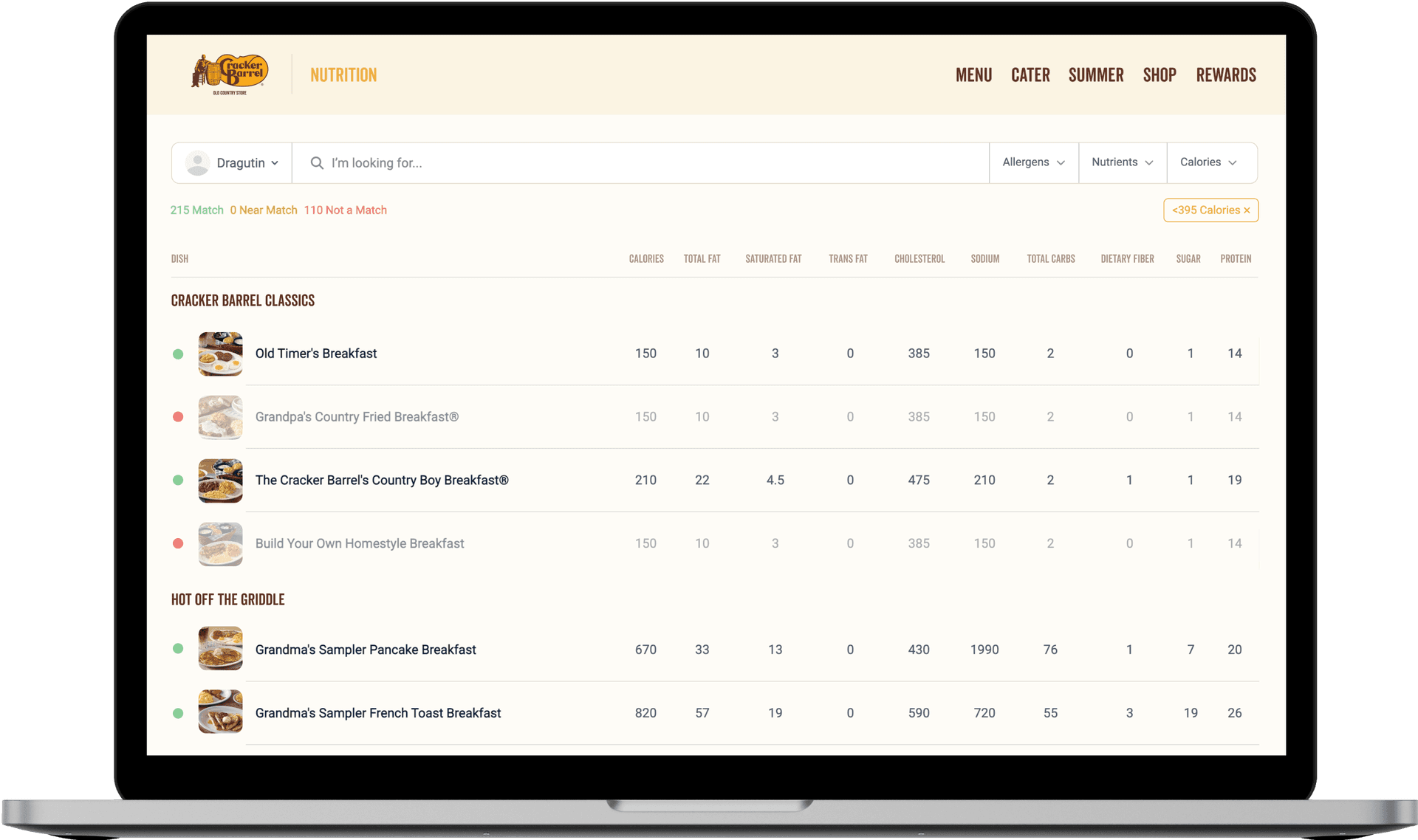Click the green dot icon next to Grandma's Sampler French Toast Breakfast
Screen dimensions: 1418x840
point(179,712)
